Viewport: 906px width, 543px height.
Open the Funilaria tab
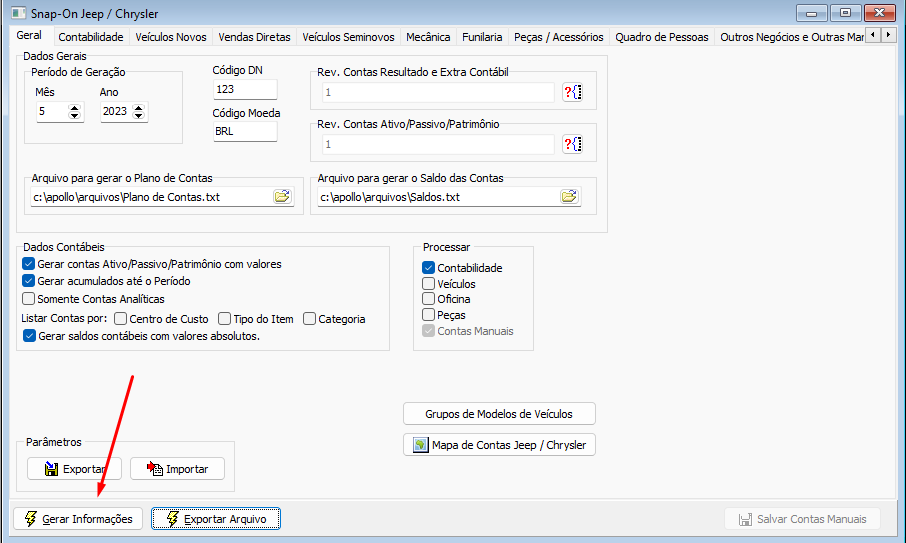click(482, 37)
